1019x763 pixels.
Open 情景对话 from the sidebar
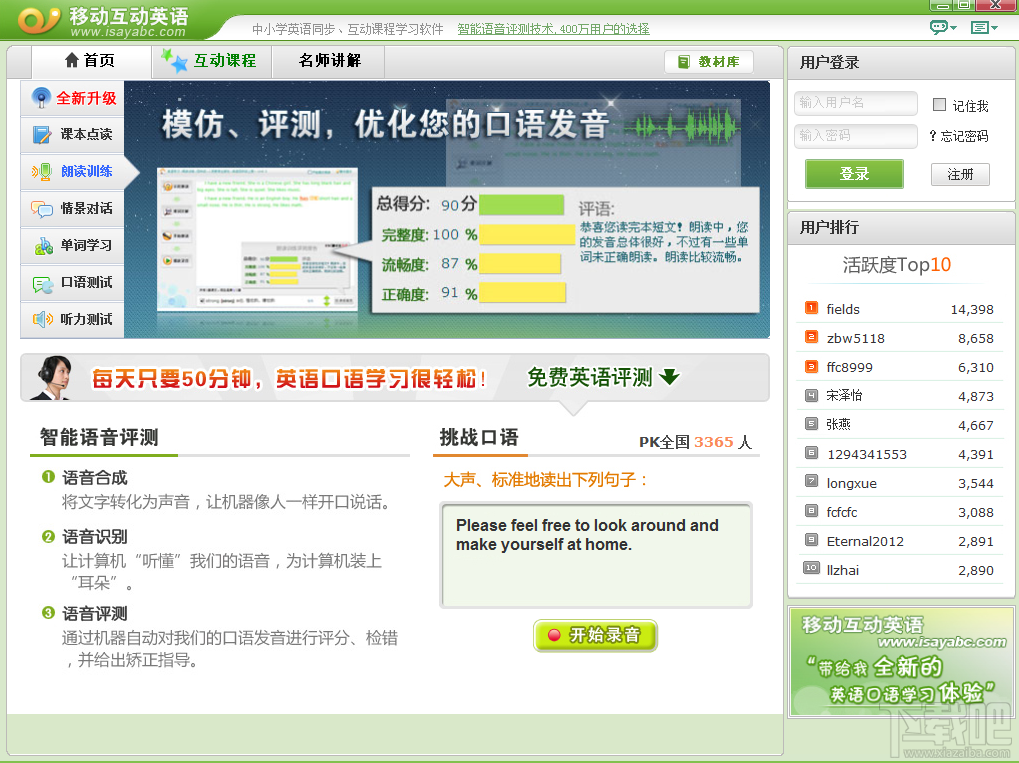pyautogui.click(x=73, y=209)
